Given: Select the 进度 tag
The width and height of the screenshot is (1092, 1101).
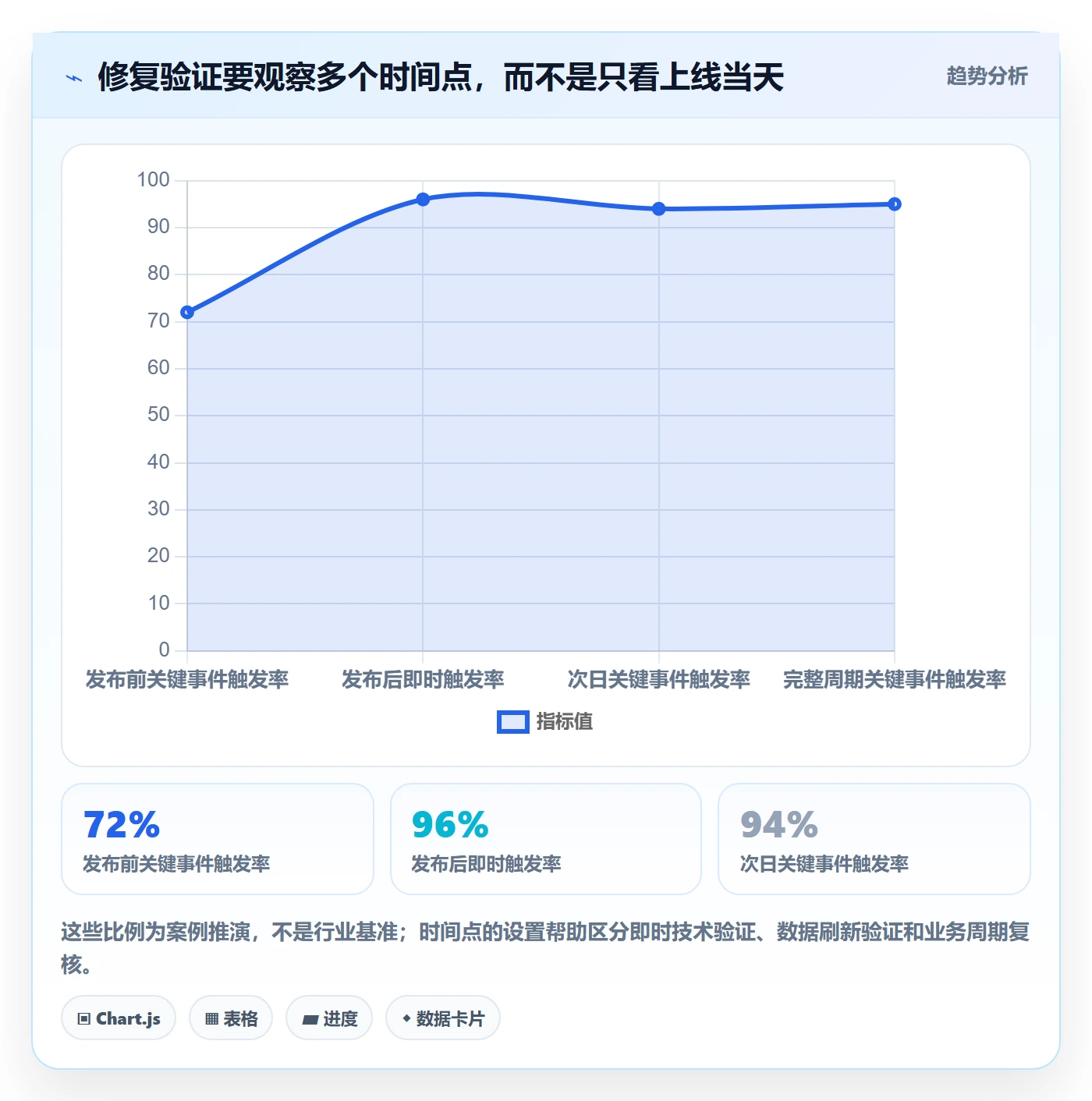Looking at the screenshot, I should [329, 1018].
